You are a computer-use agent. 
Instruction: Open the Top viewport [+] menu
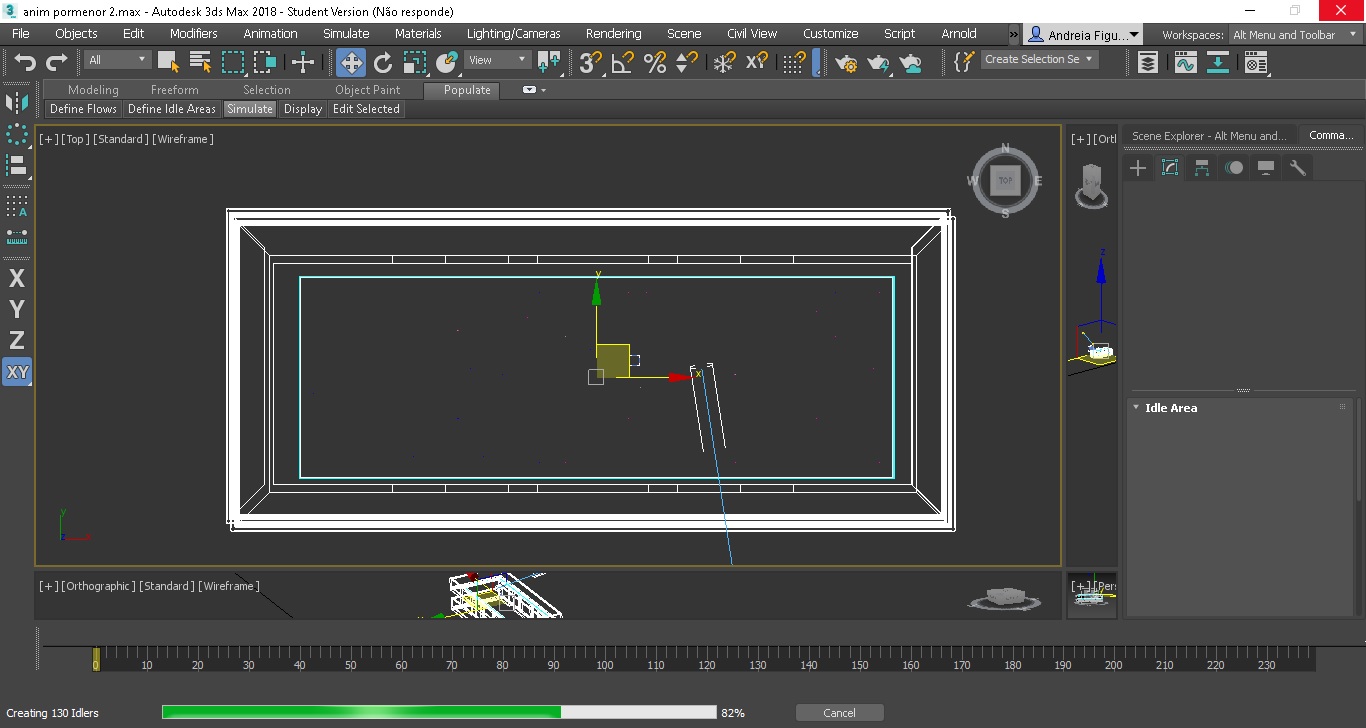click(48, 139)
